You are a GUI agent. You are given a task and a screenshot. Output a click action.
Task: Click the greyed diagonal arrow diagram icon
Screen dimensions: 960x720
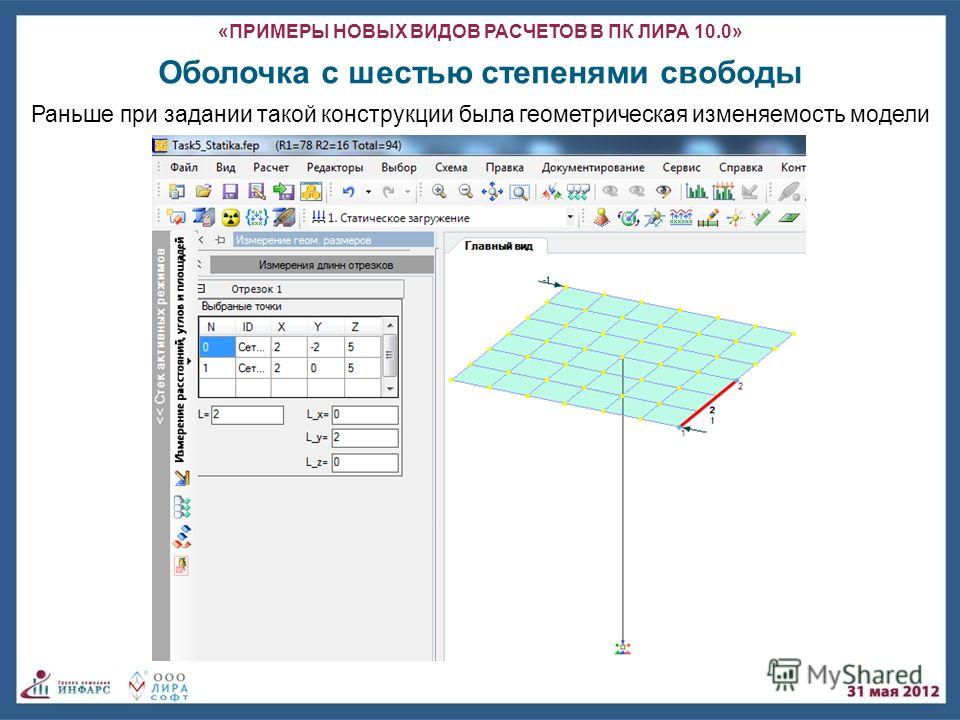click(750, 192)
